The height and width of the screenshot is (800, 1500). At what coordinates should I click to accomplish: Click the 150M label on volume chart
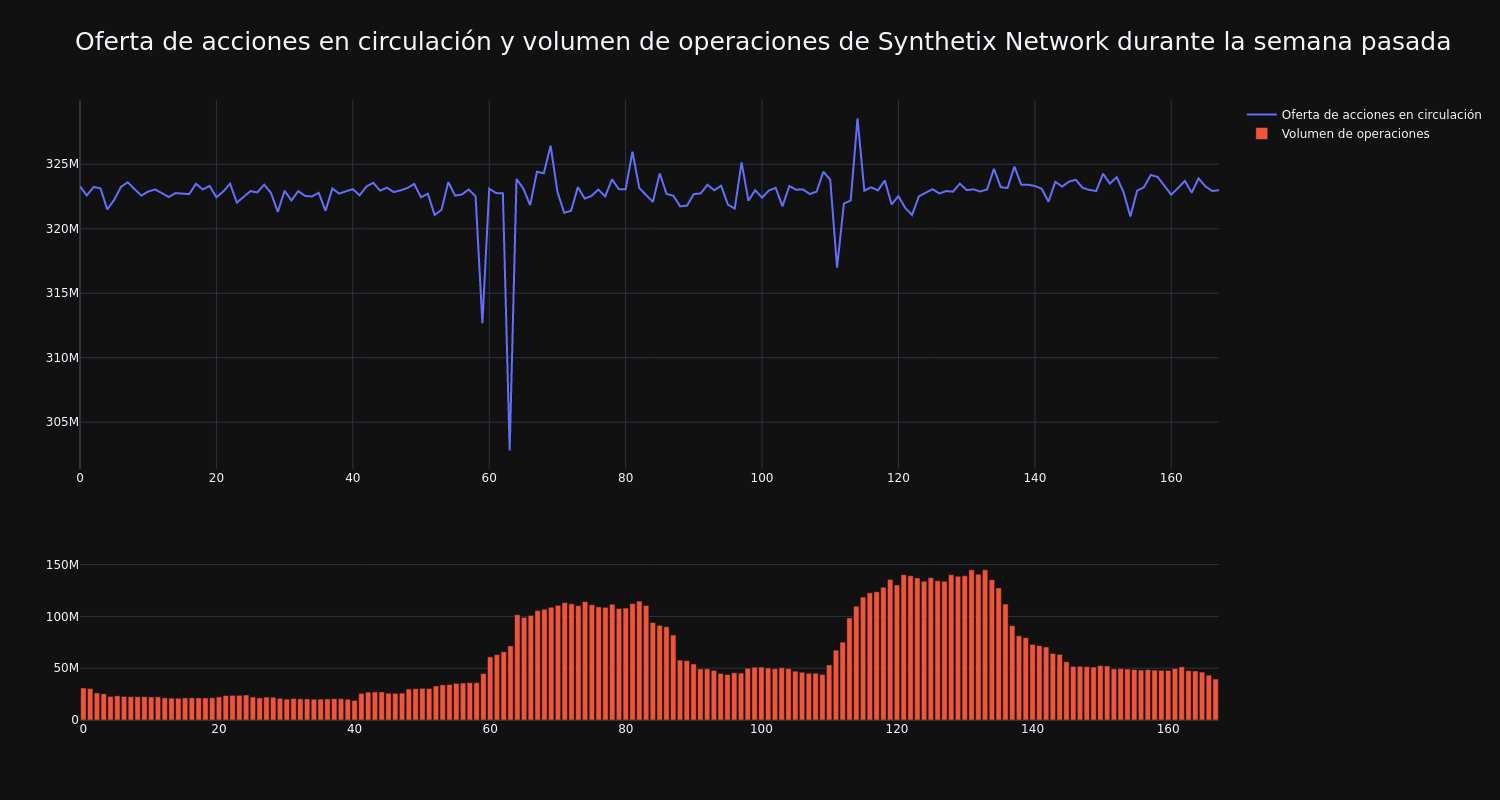coord(62,565)
